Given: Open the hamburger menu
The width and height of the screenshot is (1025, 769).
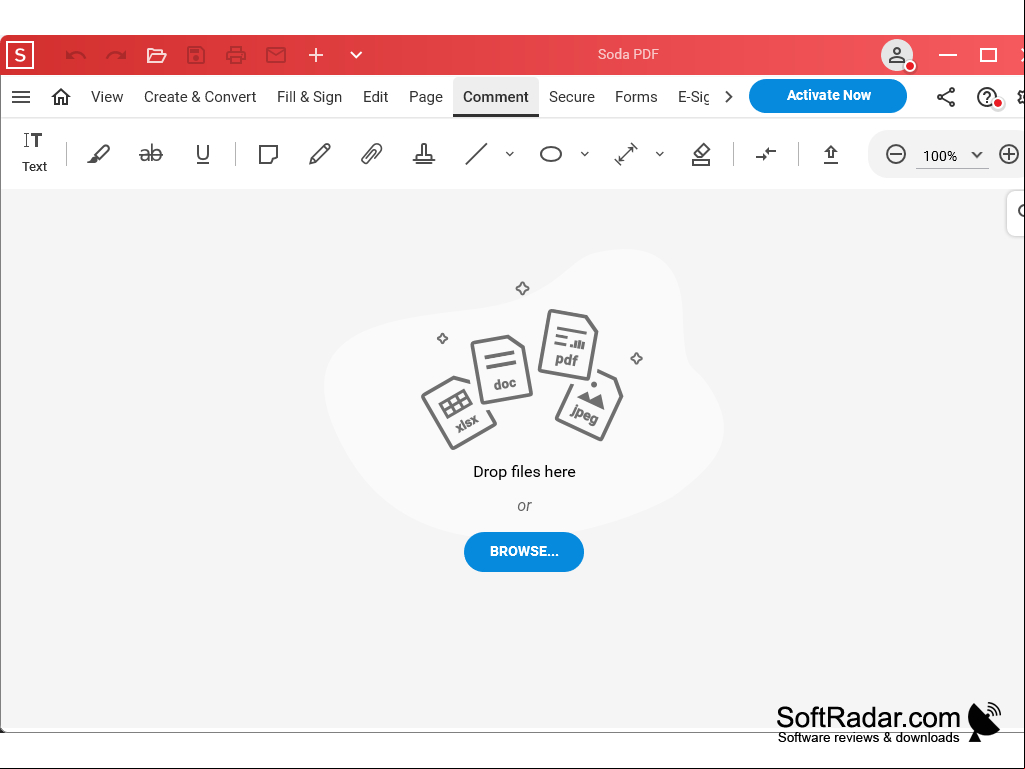Looking at the screenshot, I should [x=21, y=97].
